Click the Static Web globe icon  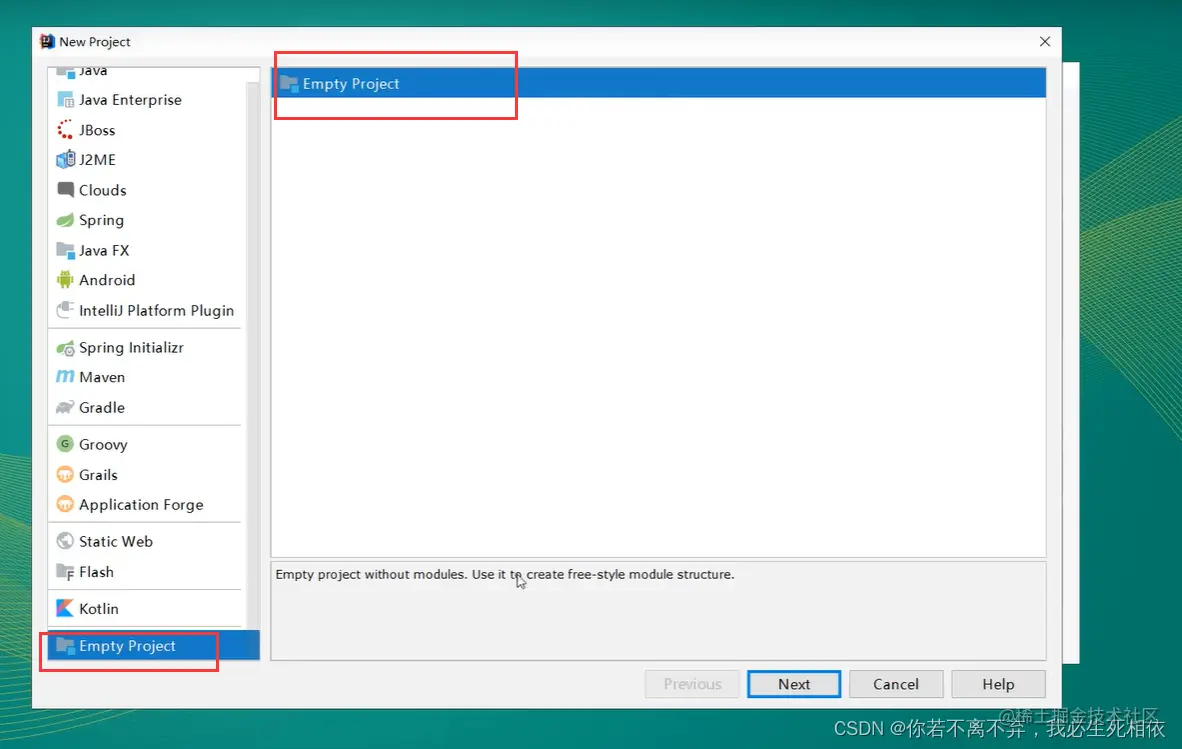click(x=66, y=541)
